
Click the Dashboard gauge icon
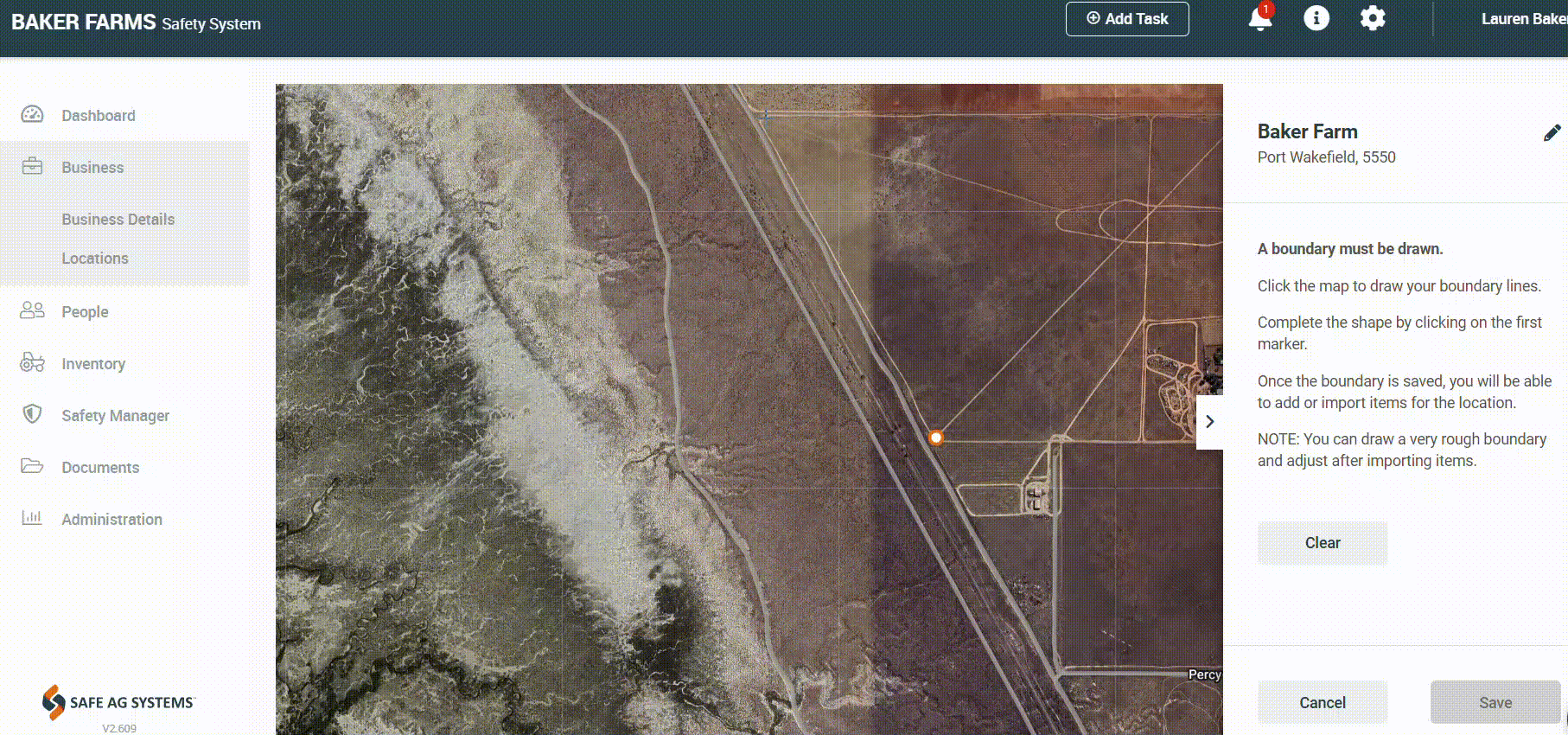point(32,115)
